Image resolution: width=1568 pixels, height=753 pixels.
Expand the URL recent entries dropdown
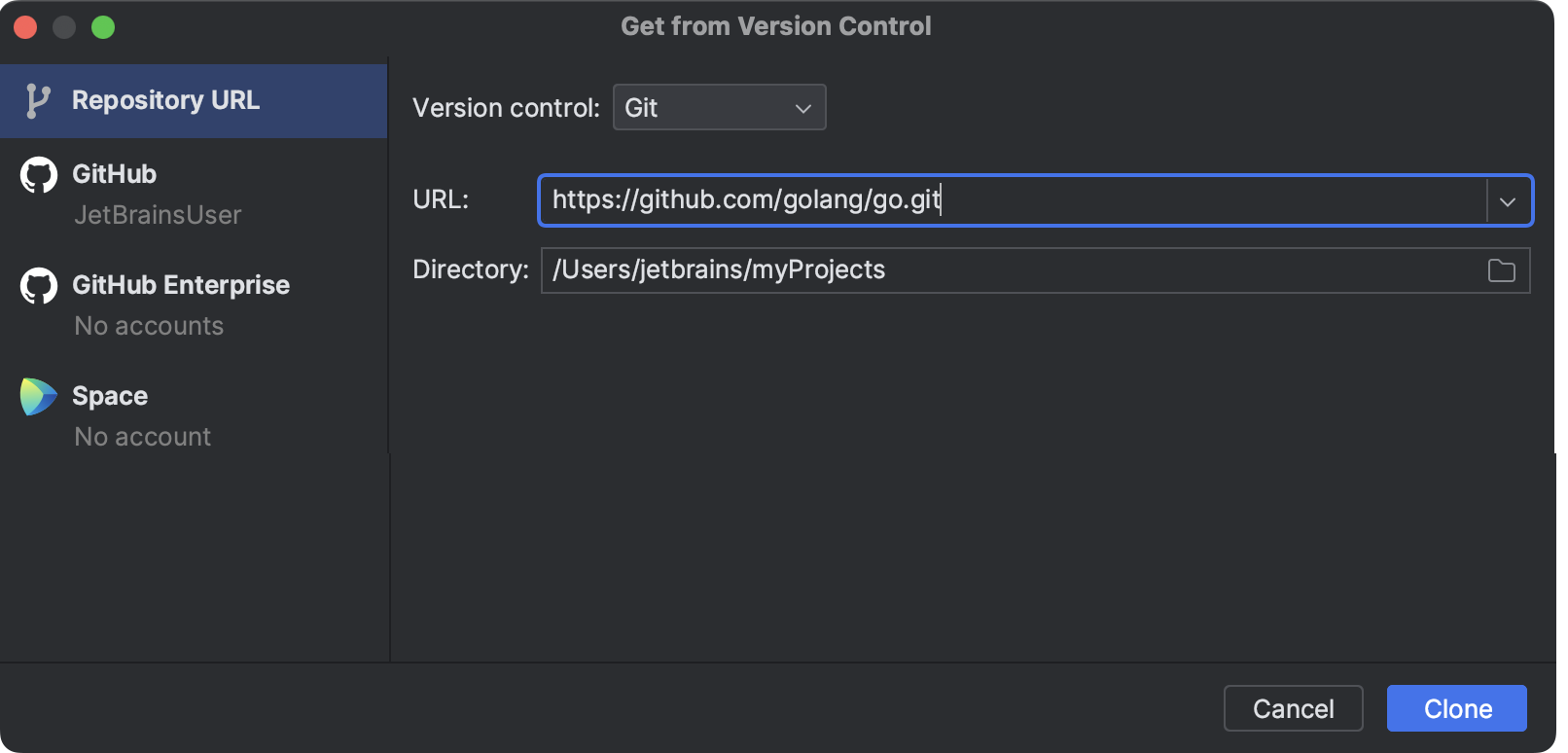pos(1508,201)
